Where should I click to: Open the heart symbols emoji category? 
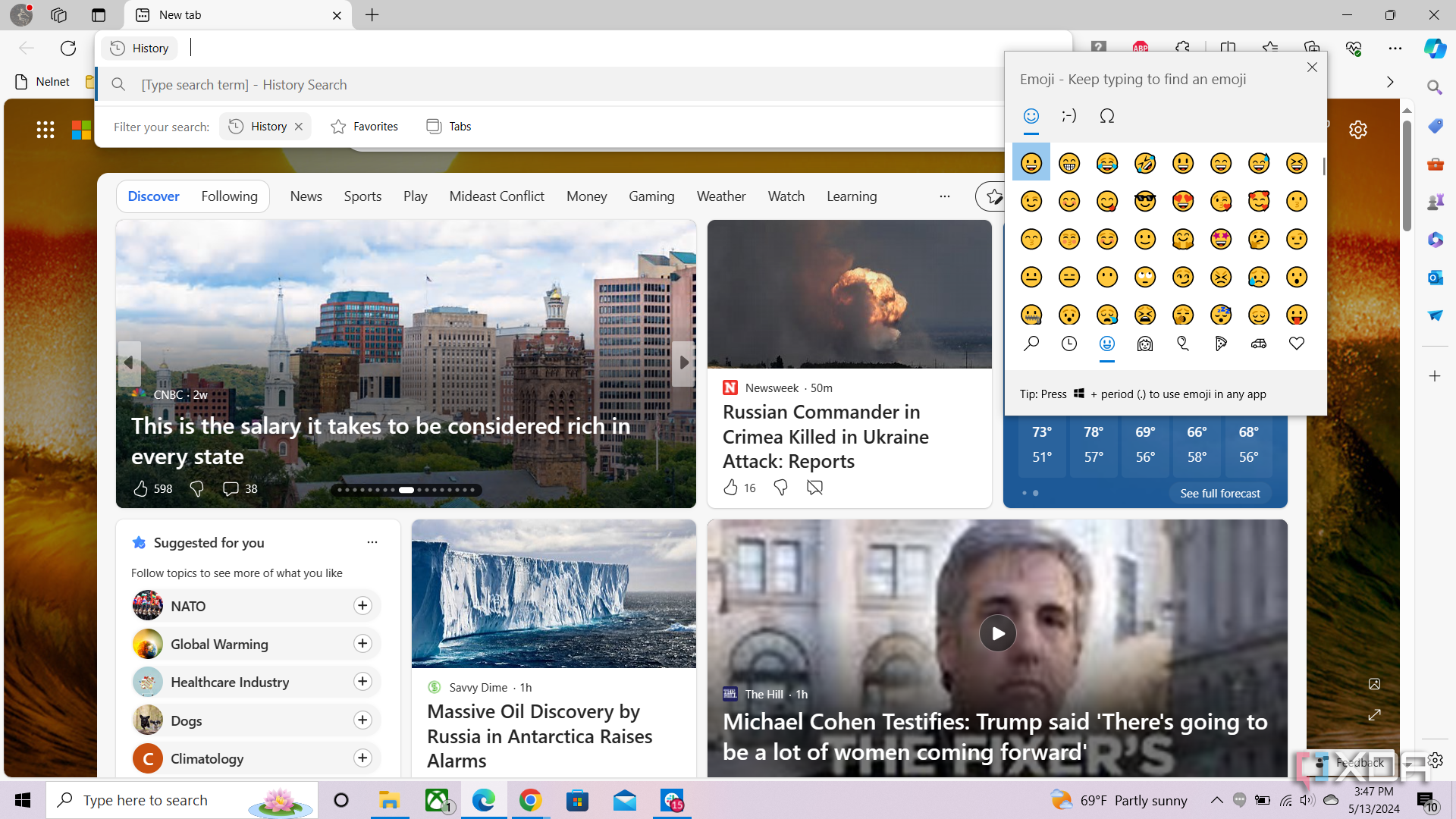point(1297,344)
